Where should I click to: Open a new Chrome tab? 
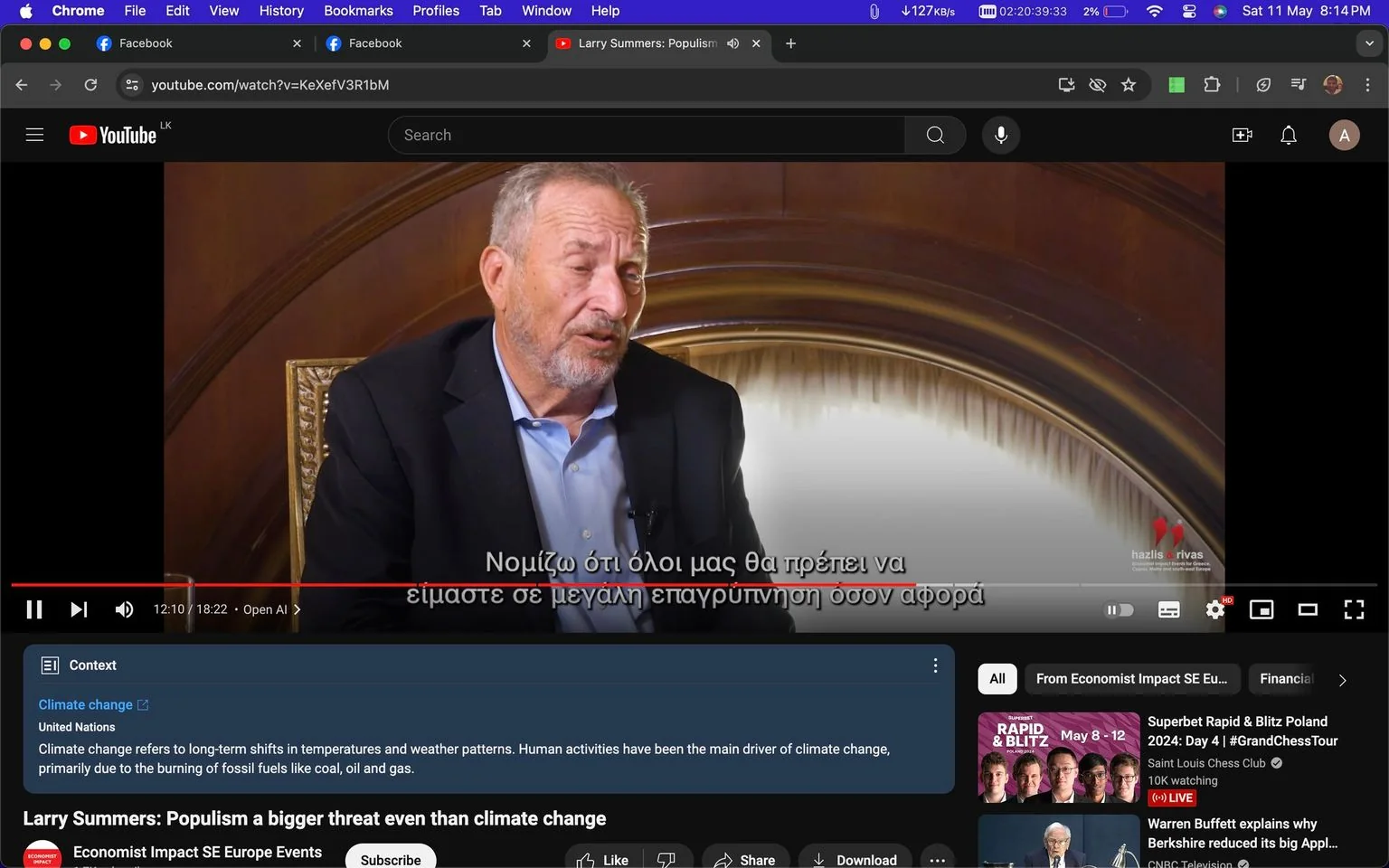(x=790, y=43)
